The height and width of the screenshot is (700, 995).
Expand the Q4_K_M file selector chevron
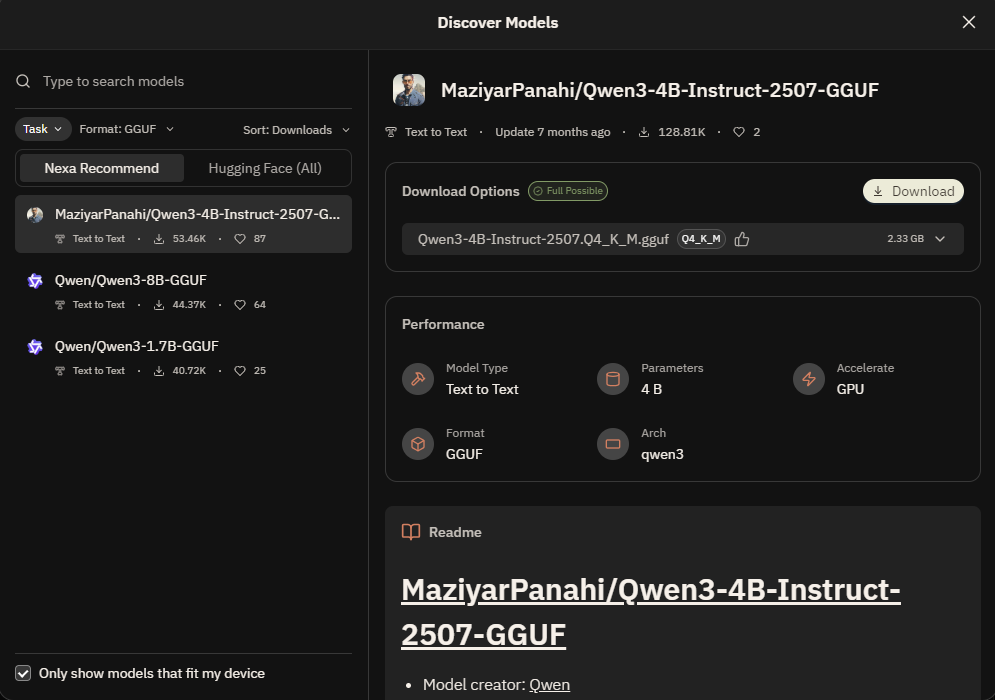[x=940, y=239]
